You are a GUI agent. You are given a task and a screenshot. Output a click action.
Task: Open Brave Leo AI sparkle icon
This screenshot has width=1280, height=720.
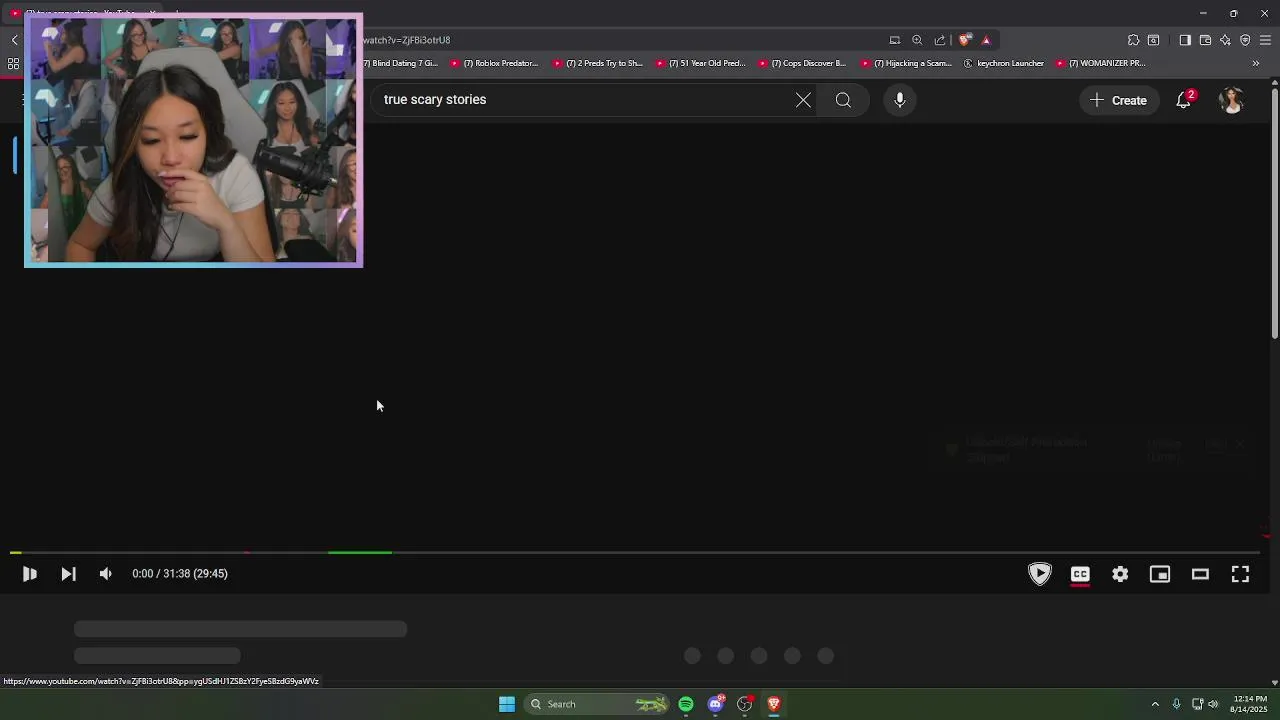point(1225,40)
